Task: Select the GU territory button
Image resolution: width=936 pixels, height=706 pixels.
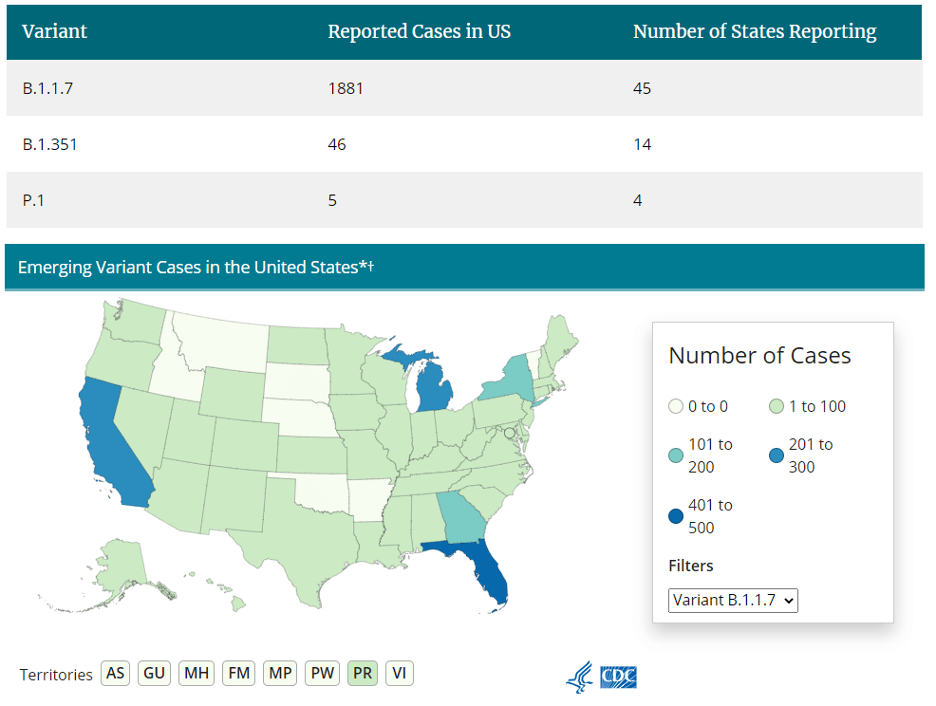Action: 154,673
